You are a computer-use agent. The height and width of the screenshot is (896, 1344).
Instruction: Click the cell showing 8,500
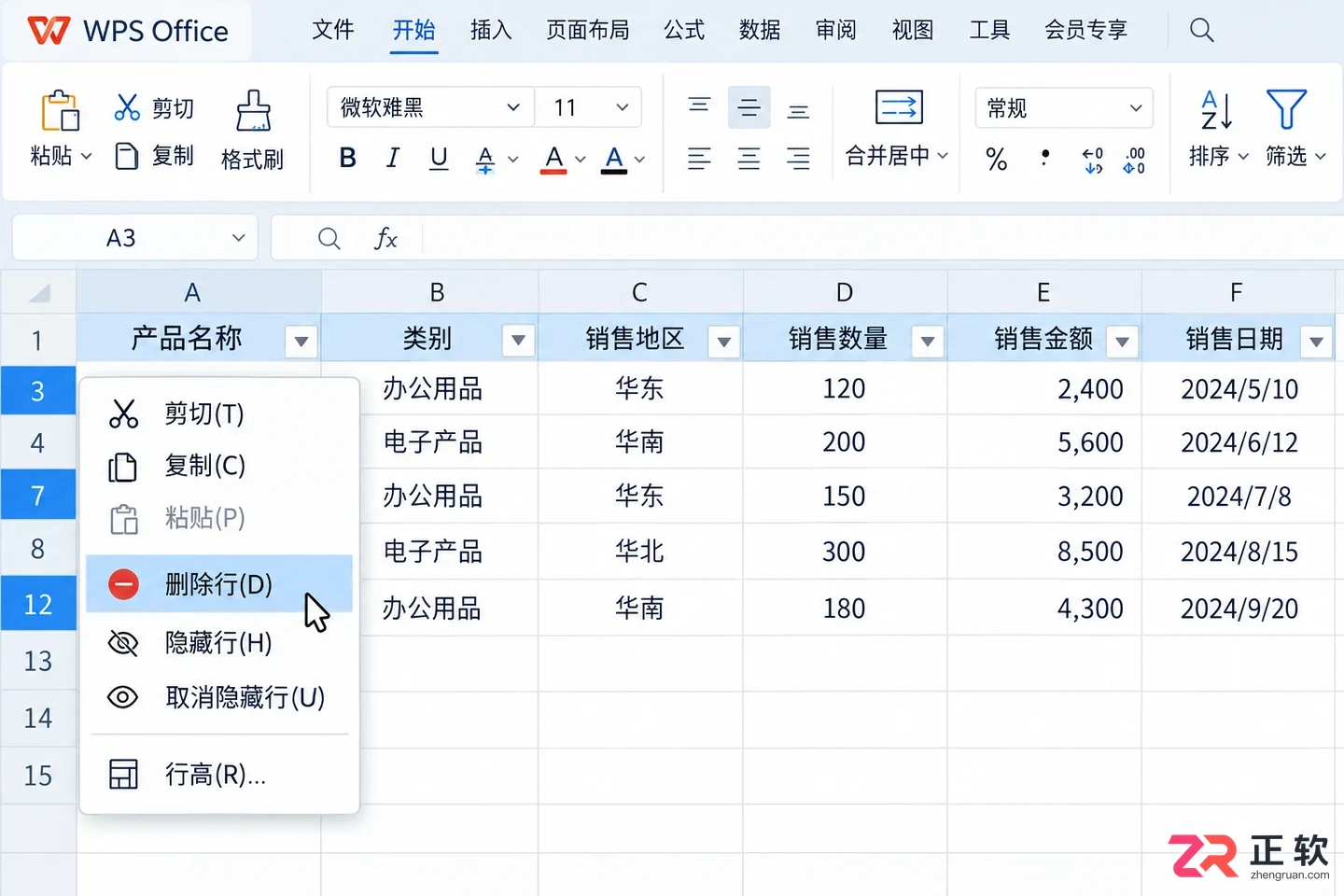(1044, 551)
